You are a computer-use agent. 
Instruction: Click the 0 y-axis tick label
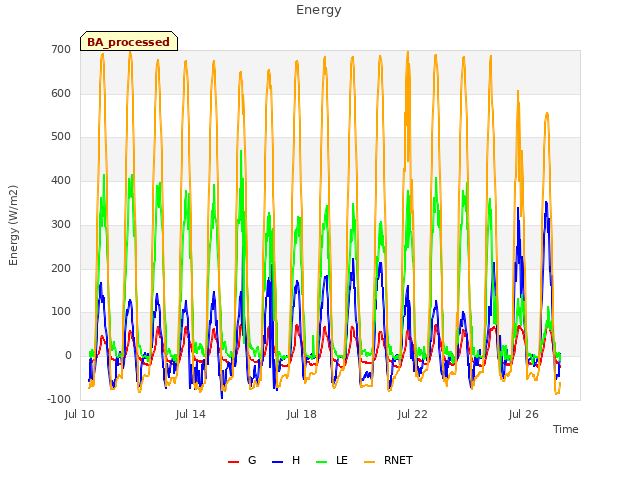click(x=68, y=356)
